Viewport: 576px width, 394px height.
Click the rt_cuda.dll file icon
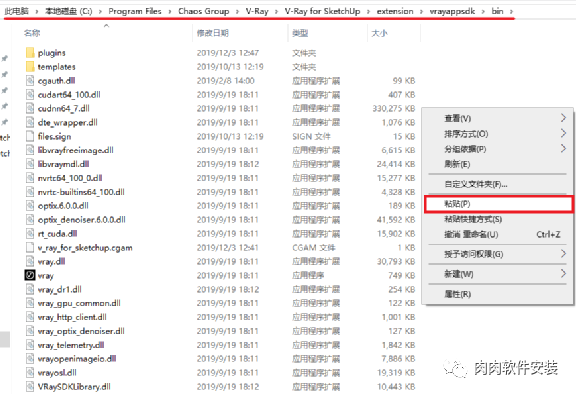click(x=30, y=234)
